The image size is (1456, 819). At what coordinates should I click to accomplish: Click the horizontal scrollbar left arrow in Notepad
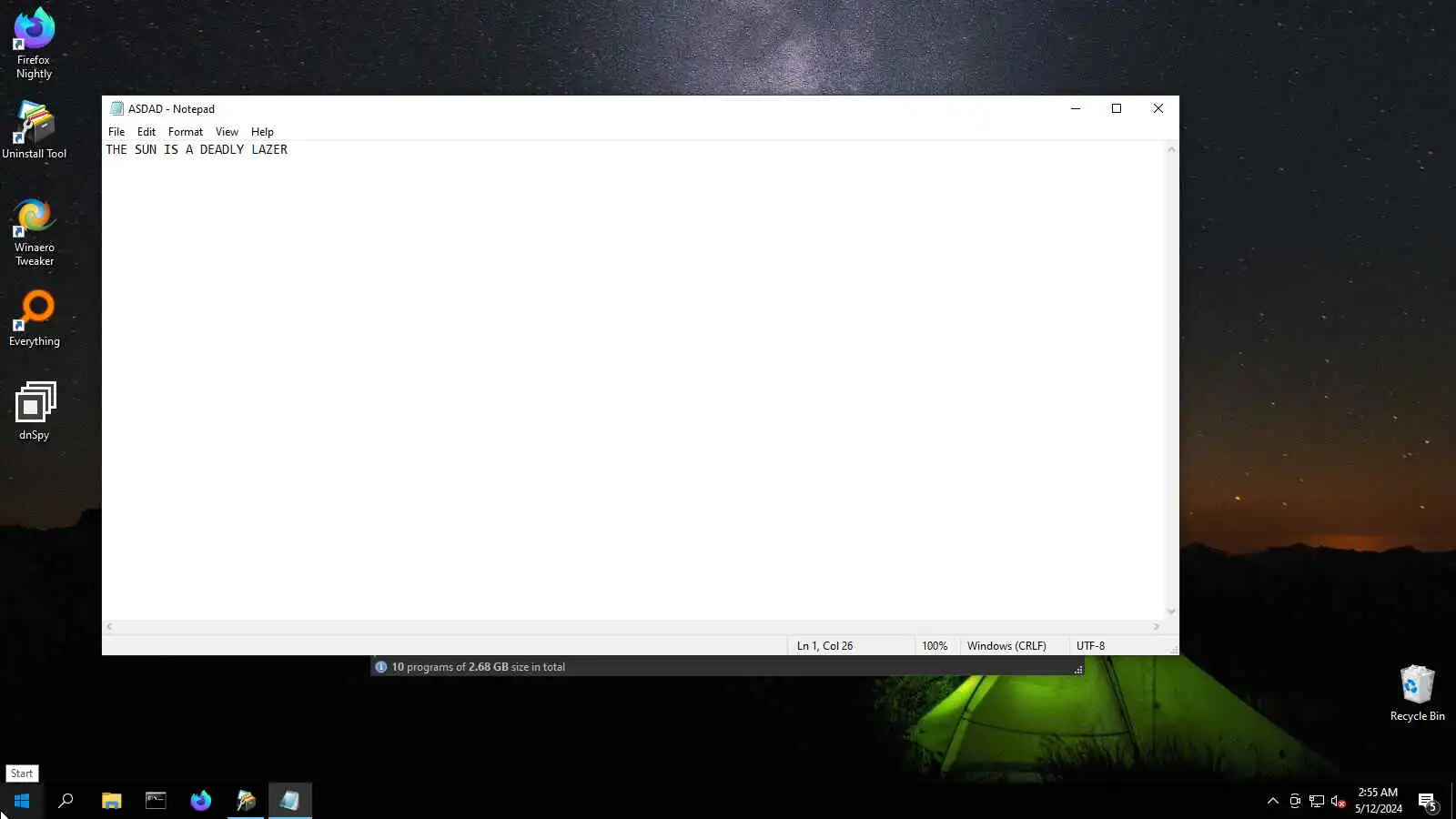[x=109, y=626]
